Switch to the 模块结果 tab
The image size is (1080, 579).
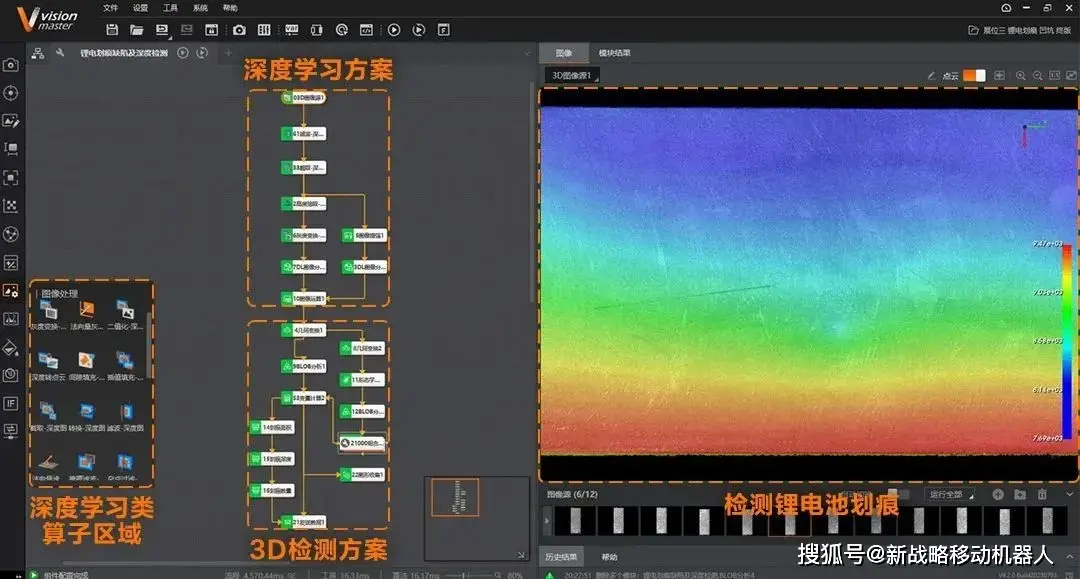pyautogui.click(x=614, y=53)
